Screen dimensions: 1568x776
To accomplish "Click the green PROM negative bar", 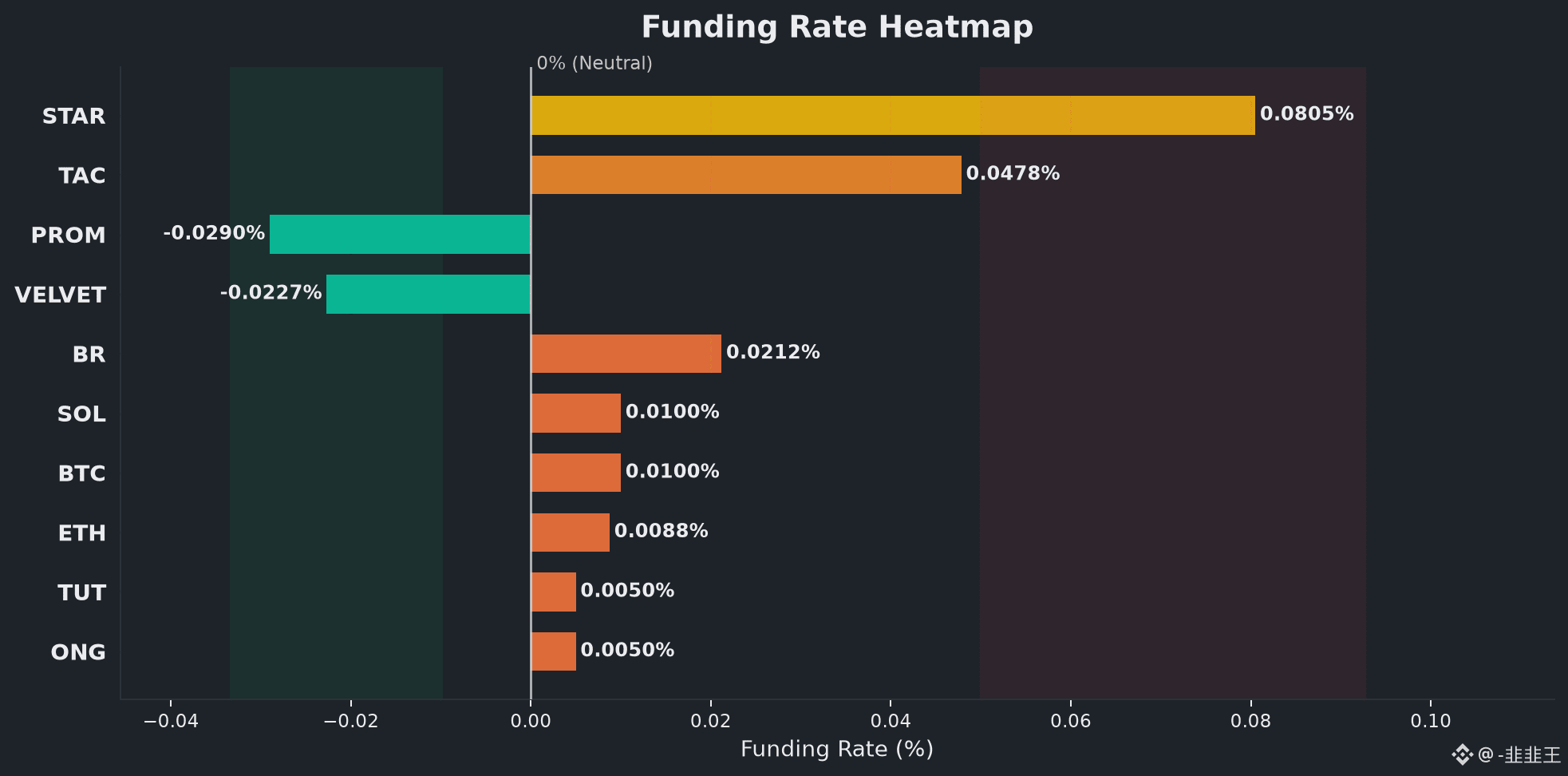I will click(400, 234).
